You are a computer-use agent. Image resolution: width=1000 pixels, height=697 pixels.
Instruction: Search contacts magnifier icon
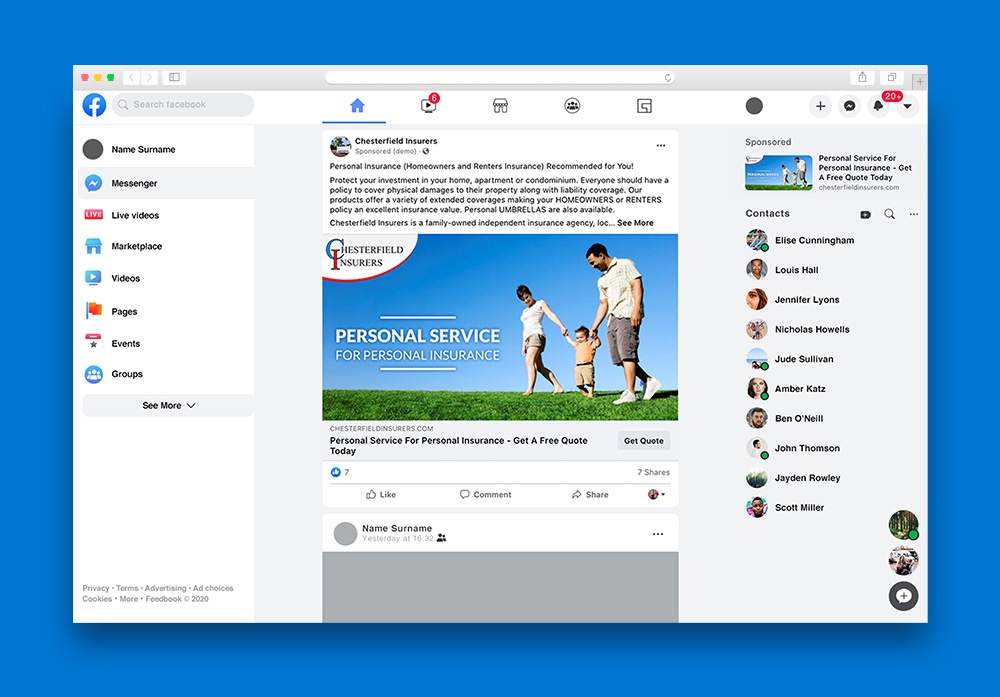pos(890,214)
